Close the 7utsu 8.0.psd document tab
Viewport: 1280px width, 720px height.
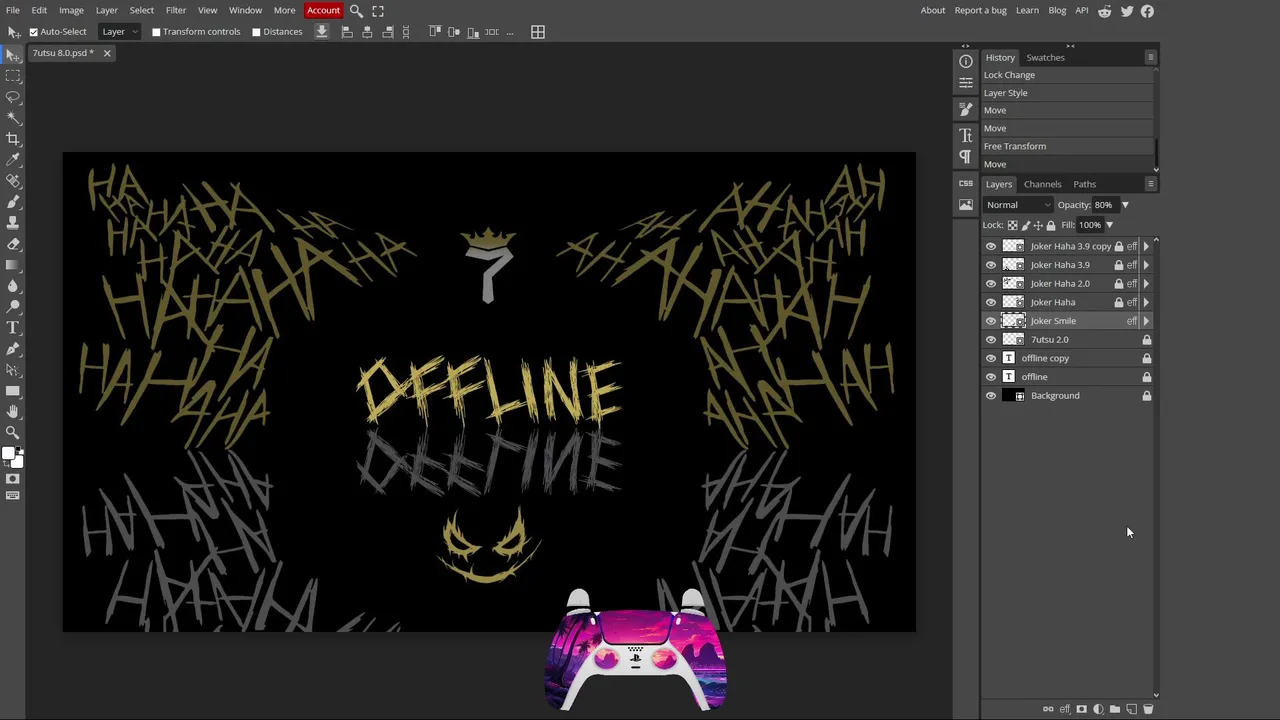[x=107, y=53]
